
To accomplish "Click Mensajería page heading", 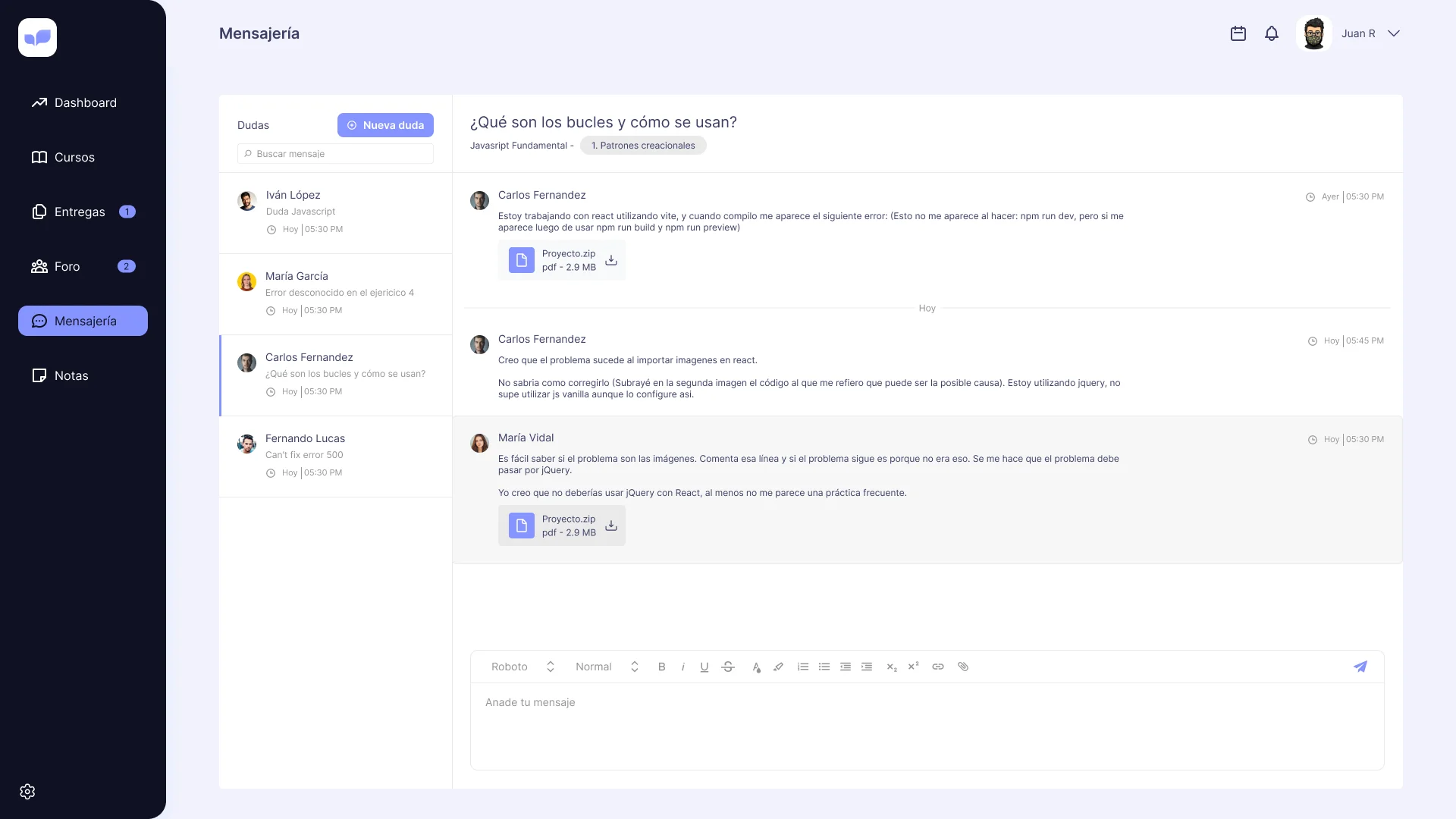I will click(259, 33).
